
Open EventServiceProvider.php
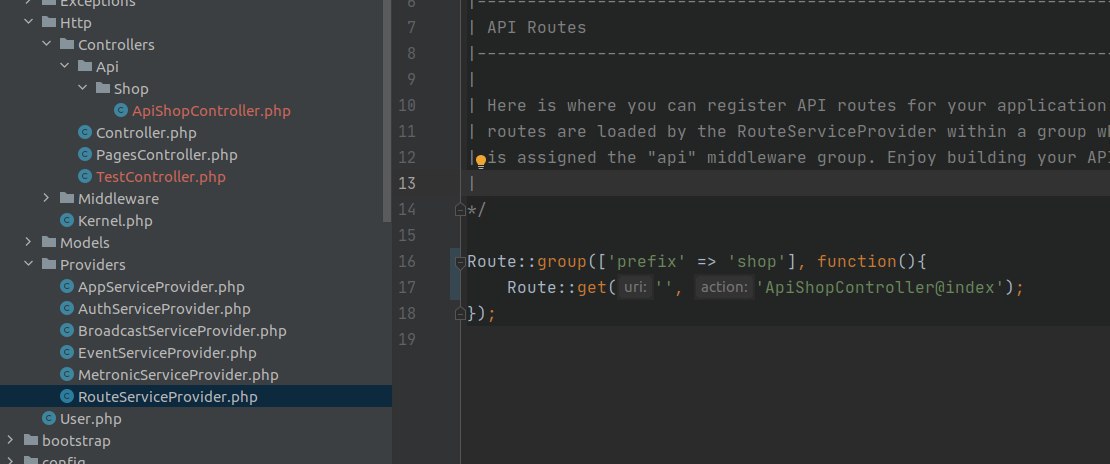(x=167, y=352)
